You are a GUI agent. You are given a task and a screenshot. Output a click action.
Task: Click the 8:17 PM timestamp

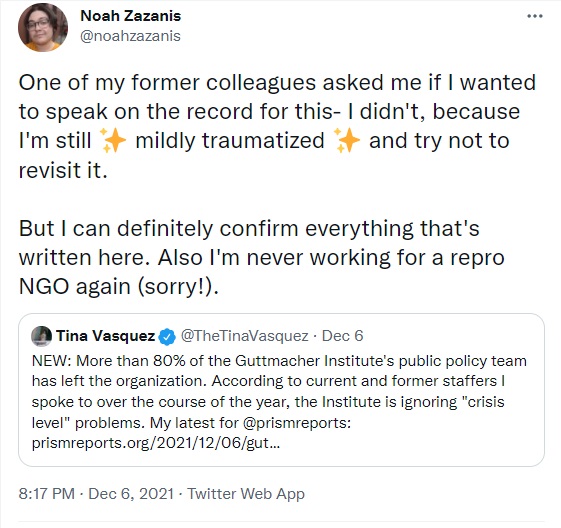click(47, 494)
